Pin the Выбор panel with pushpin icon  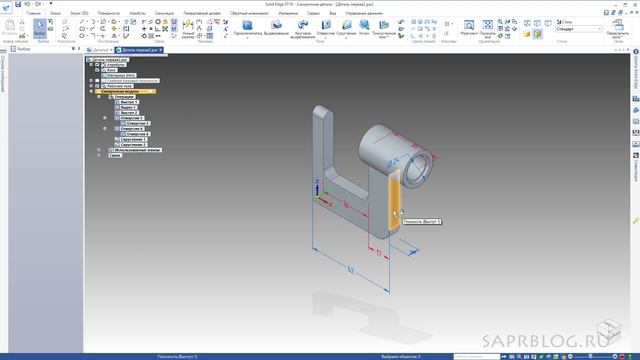click(73, 49)
